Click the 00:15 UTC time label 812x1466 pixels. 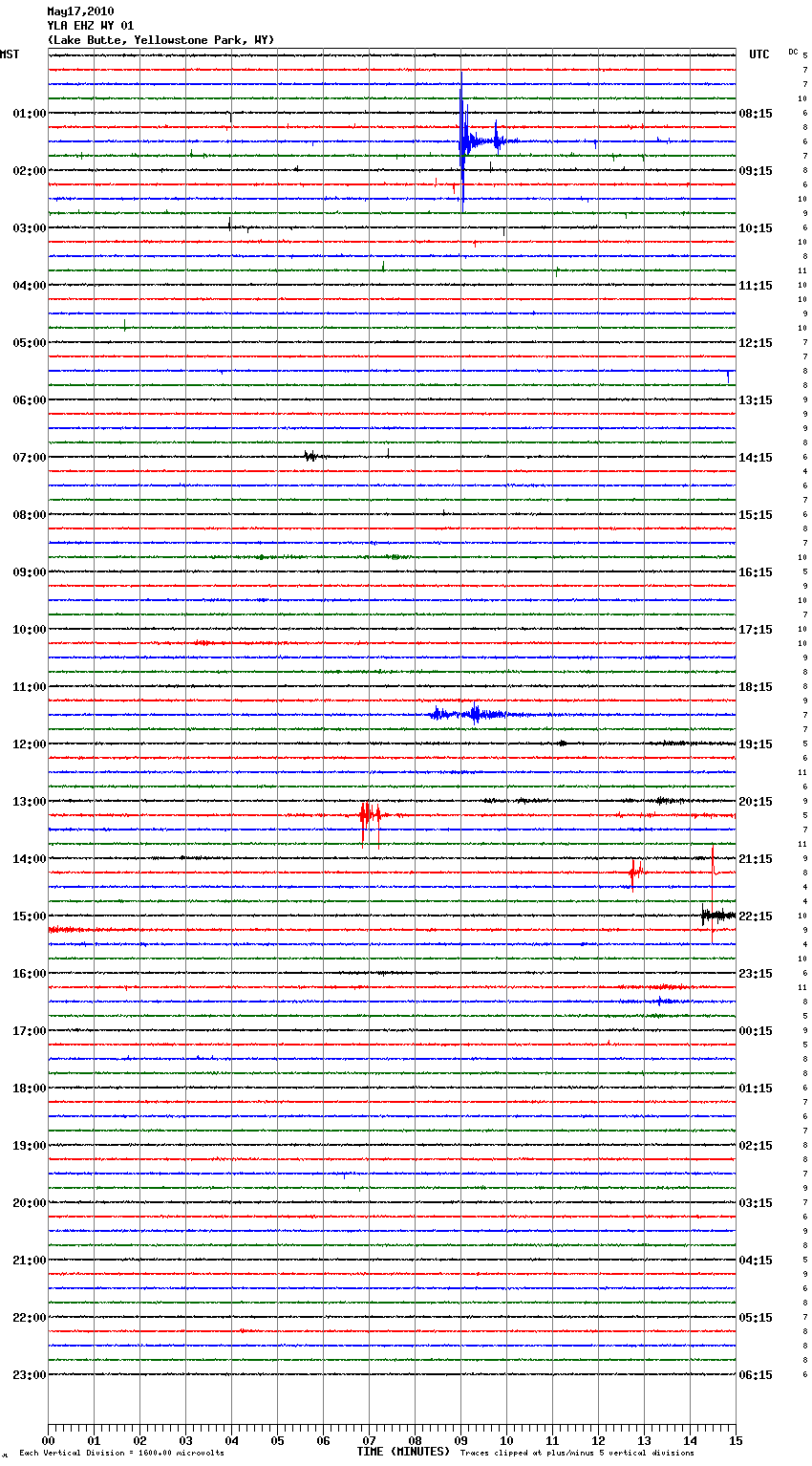pyautogui.click(x=756, y=1030)
